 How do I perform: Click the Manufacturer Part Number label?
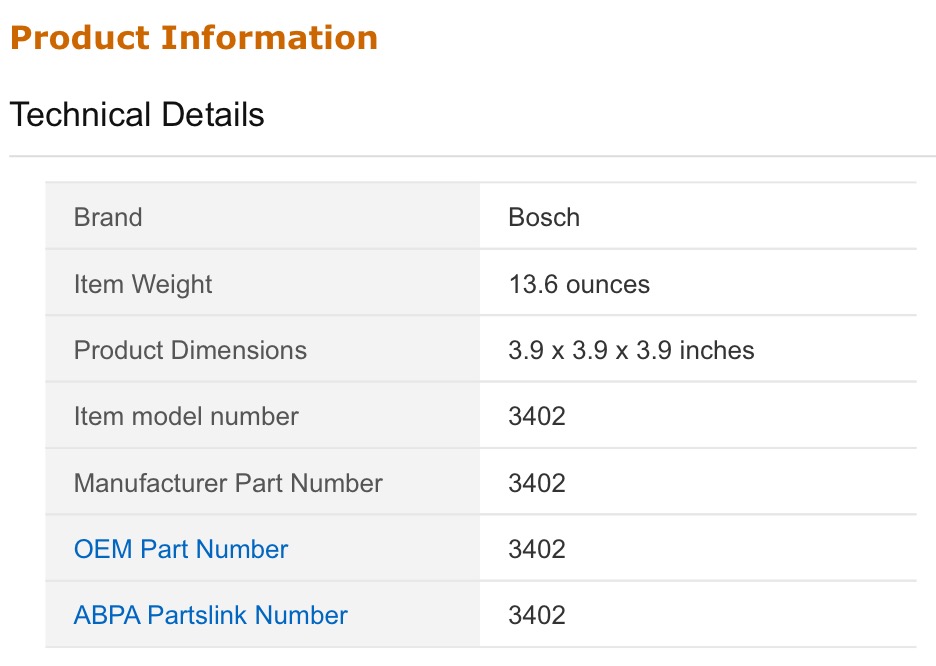[228, 483]
